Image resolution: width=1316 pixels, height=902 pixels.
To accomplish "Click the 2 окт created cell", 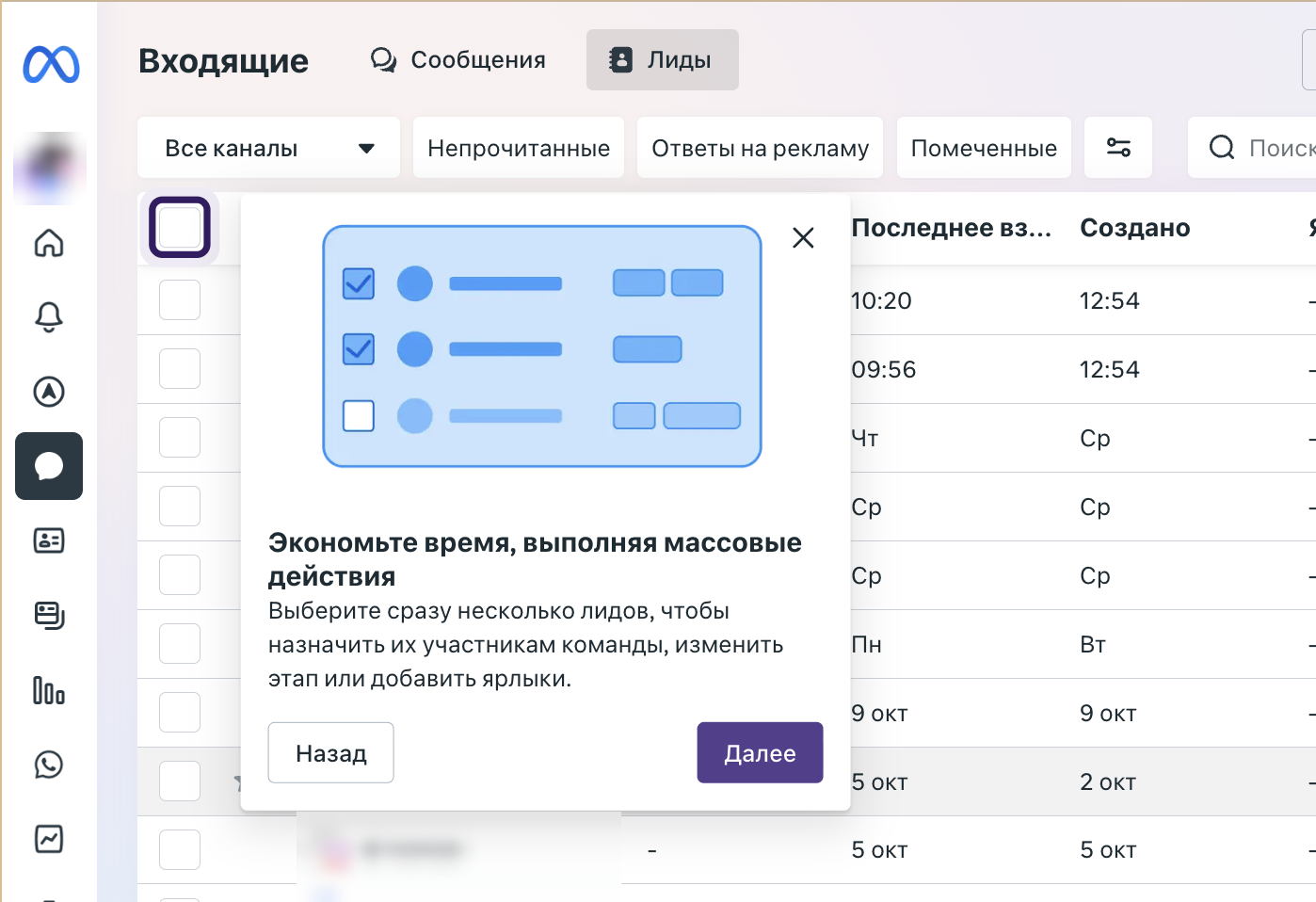I will point(1108,781).
